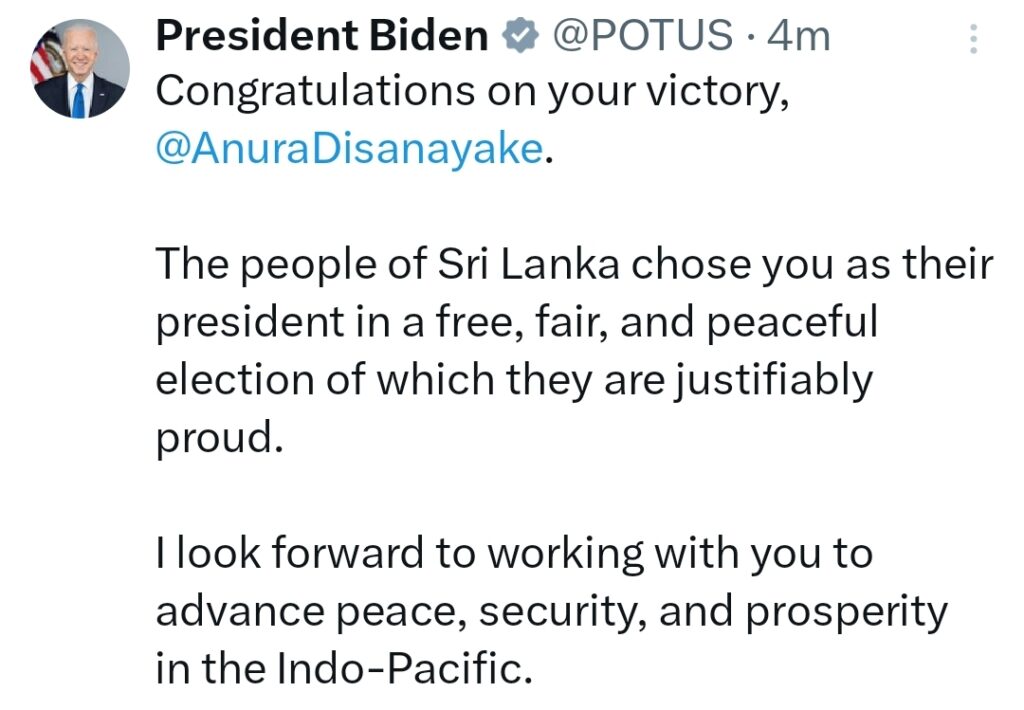Click the word 'proud.' ending the second paragraph
The height and width of the screenshot is (710, 1024).
[220, 439]
